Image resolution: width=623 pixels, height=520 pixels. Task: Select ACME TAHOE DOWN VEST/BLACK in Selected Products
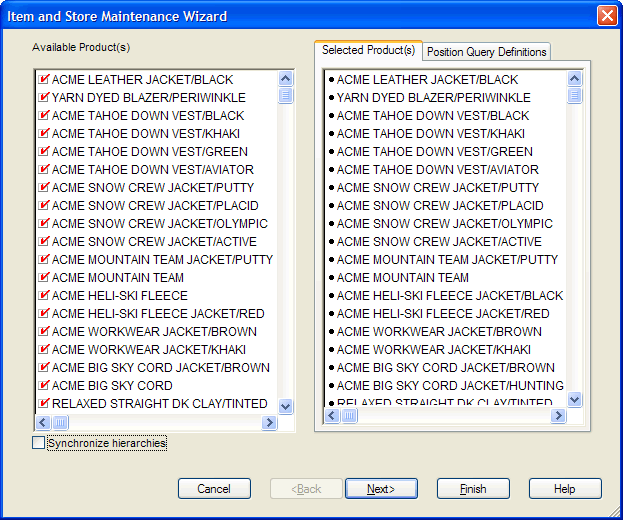point(433,116)
